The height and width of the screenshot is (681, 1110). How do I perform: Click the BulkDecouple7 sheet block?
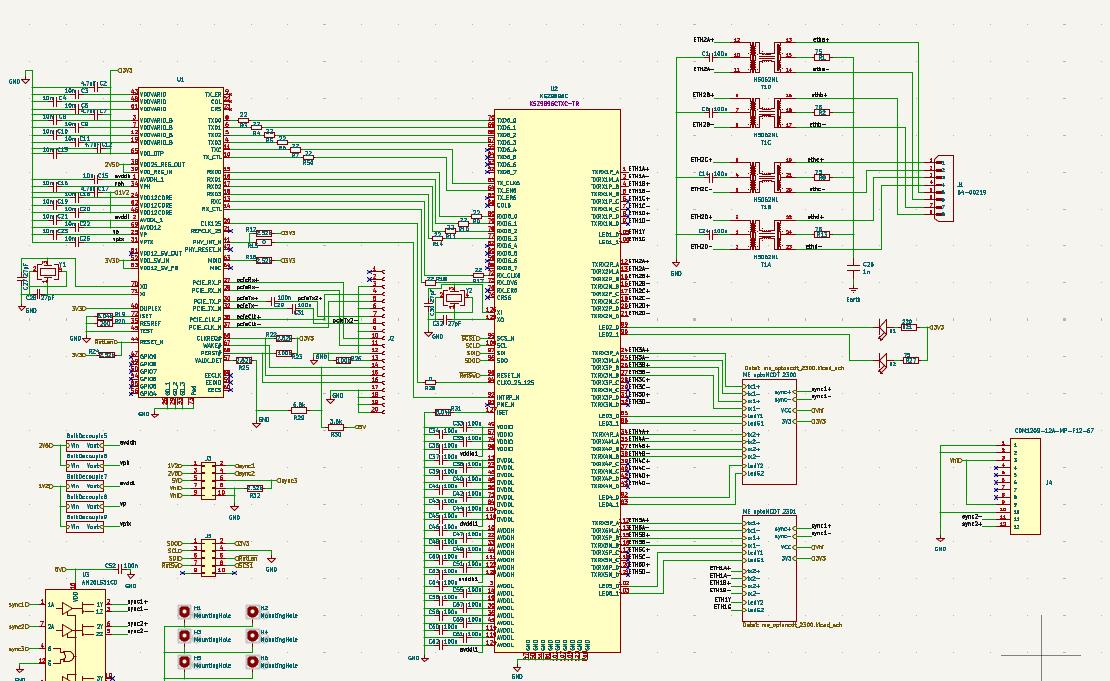tap(85, 486)
